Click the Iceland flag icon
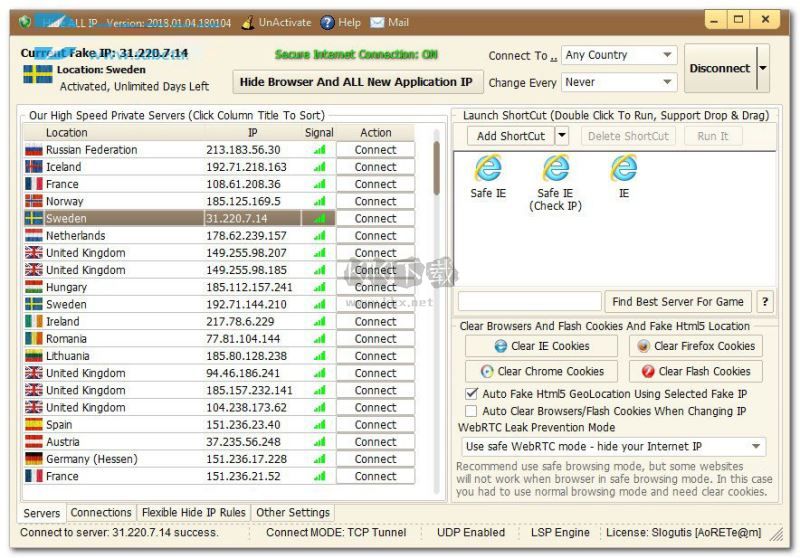Image resolution: width=800 pixels, height=558 pixels. (34, 167)
